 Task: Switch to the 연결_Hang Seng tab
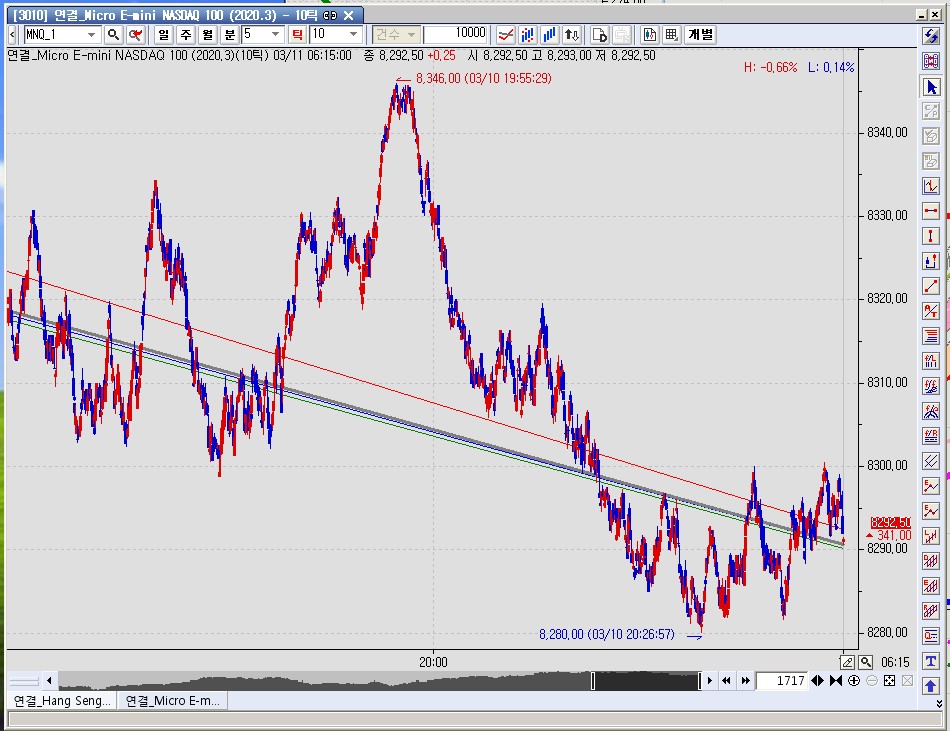(x=61, y=701)
